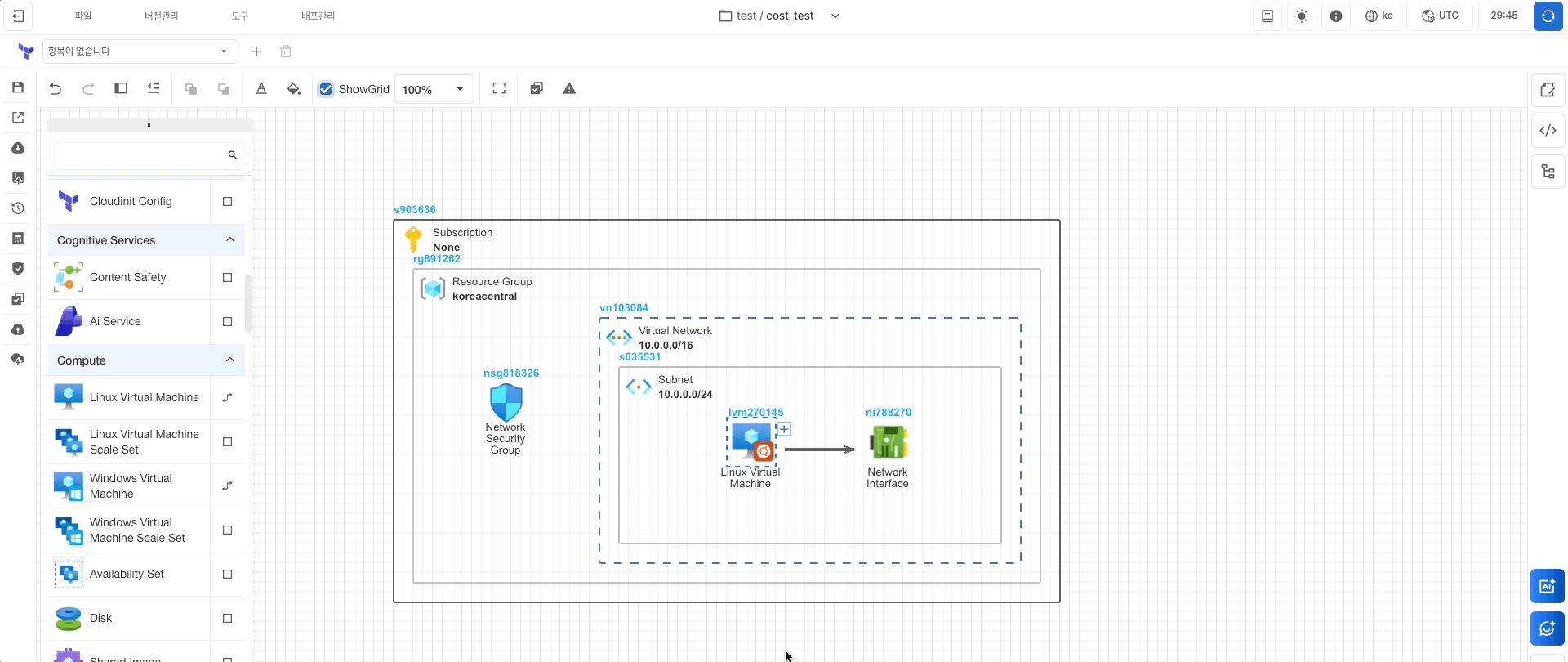Image resolution: width=1568 pixels, height=662 pixels.
Task: Tick the Availability Set checkbox
Action: click(228, 575)
